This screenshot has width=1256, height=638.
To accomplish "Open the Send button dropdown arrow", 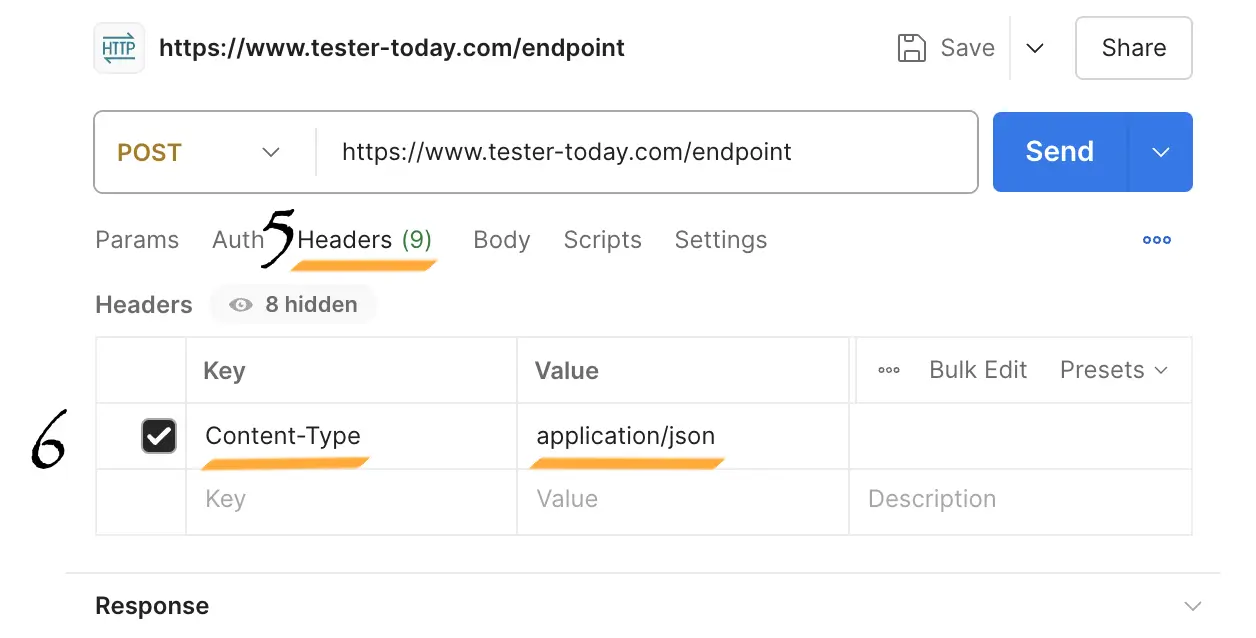I will coord(1160,152).
